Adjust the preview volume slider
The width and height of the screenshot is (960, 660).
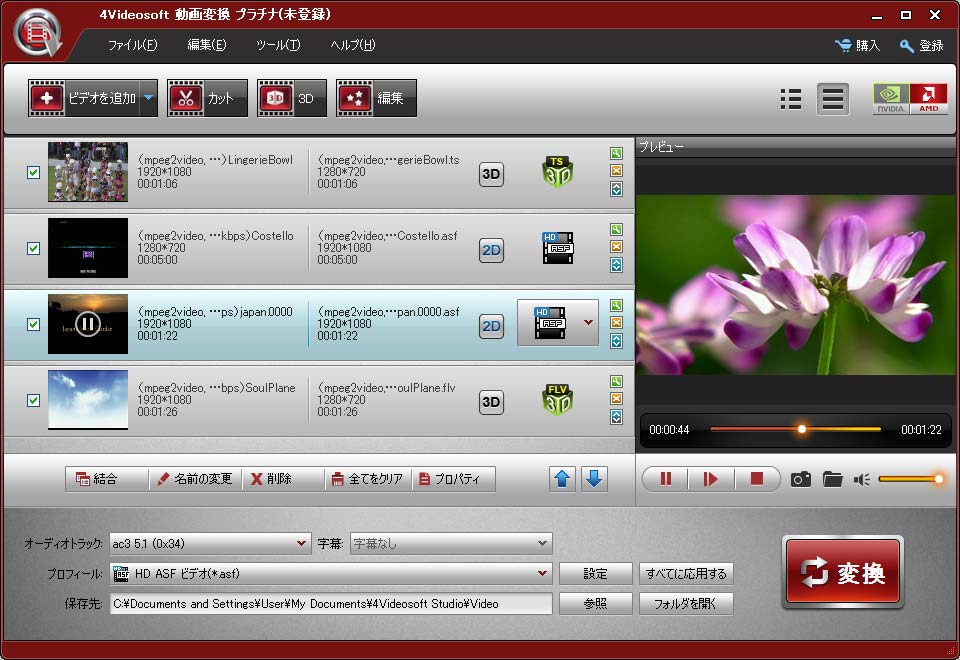(x=911, y=479)
